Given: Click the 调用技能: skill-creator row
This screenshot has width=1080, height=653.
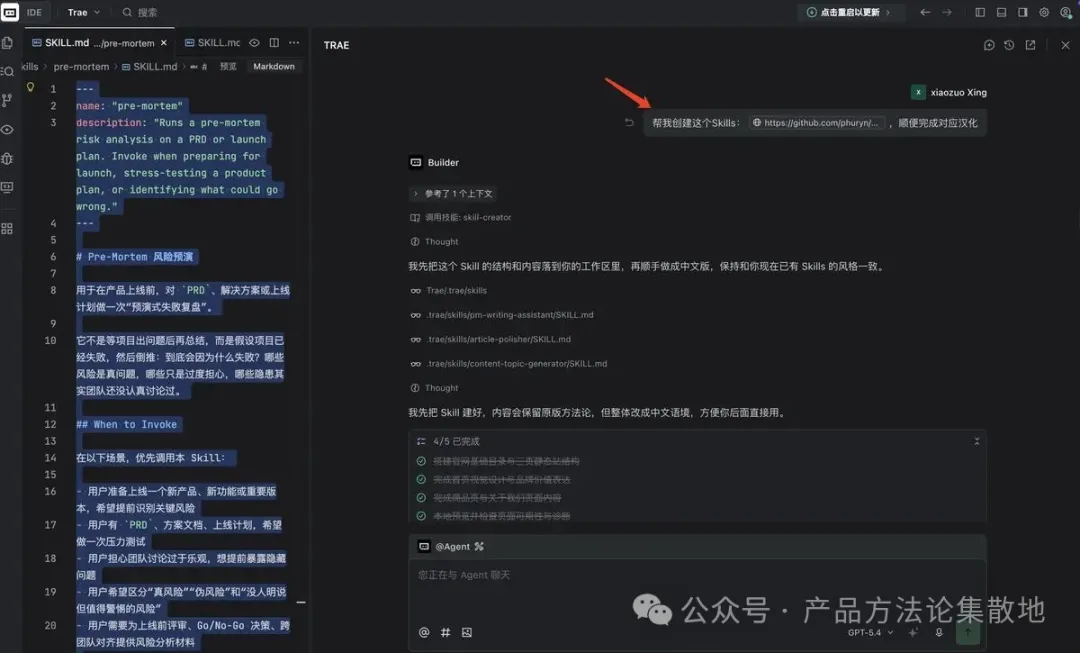Looking at the screenshot, I should pos(461,218).
